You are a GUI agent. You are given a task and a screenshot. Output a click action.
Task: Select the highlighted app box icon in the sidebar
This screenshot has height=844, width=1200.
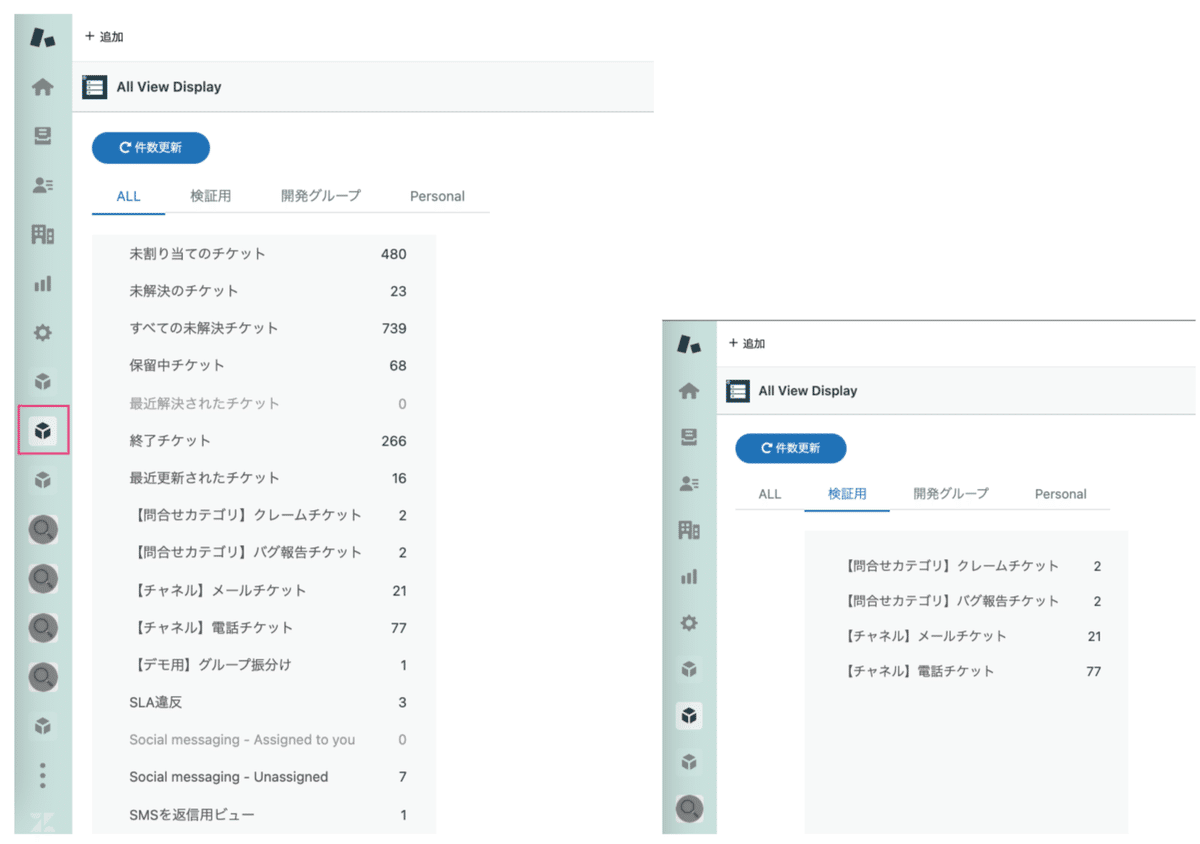(42, 430)
